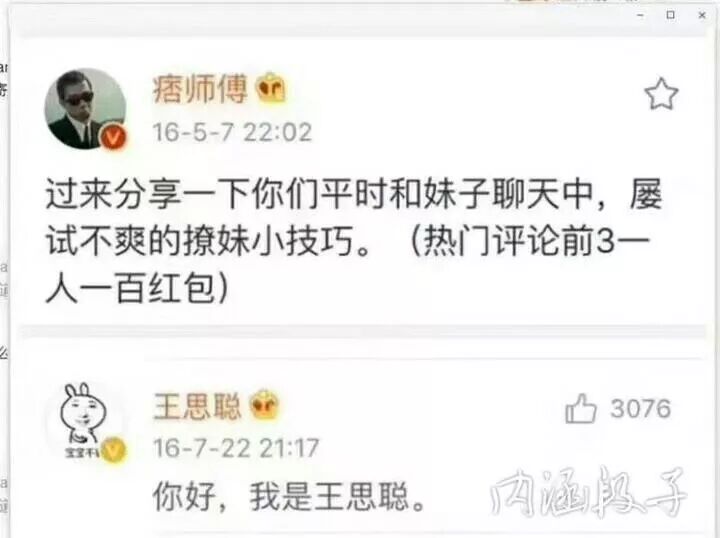This screenshot has width=720, height=538.
Task: Open the 痞师傅 username link
Action: tap(200, 88)
